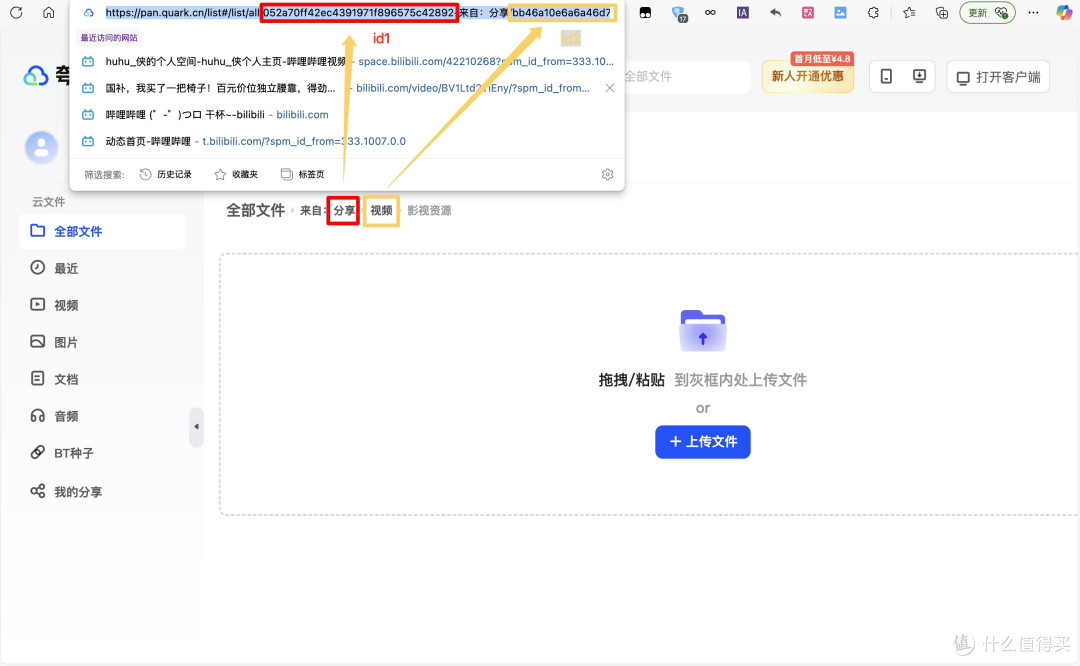Open the collections icon in toolbar
The image size is (1080, 666).
point(942,12)
